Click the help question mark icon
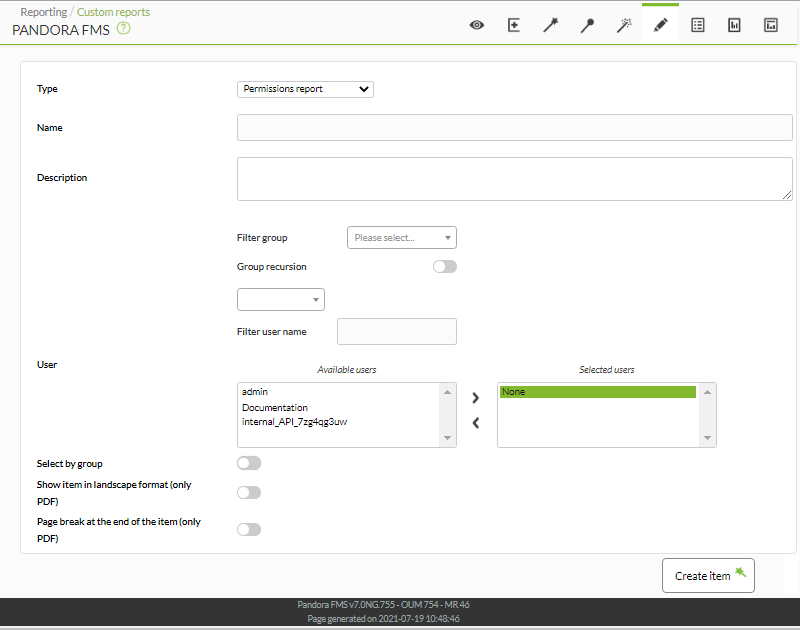 coord(123,29)
